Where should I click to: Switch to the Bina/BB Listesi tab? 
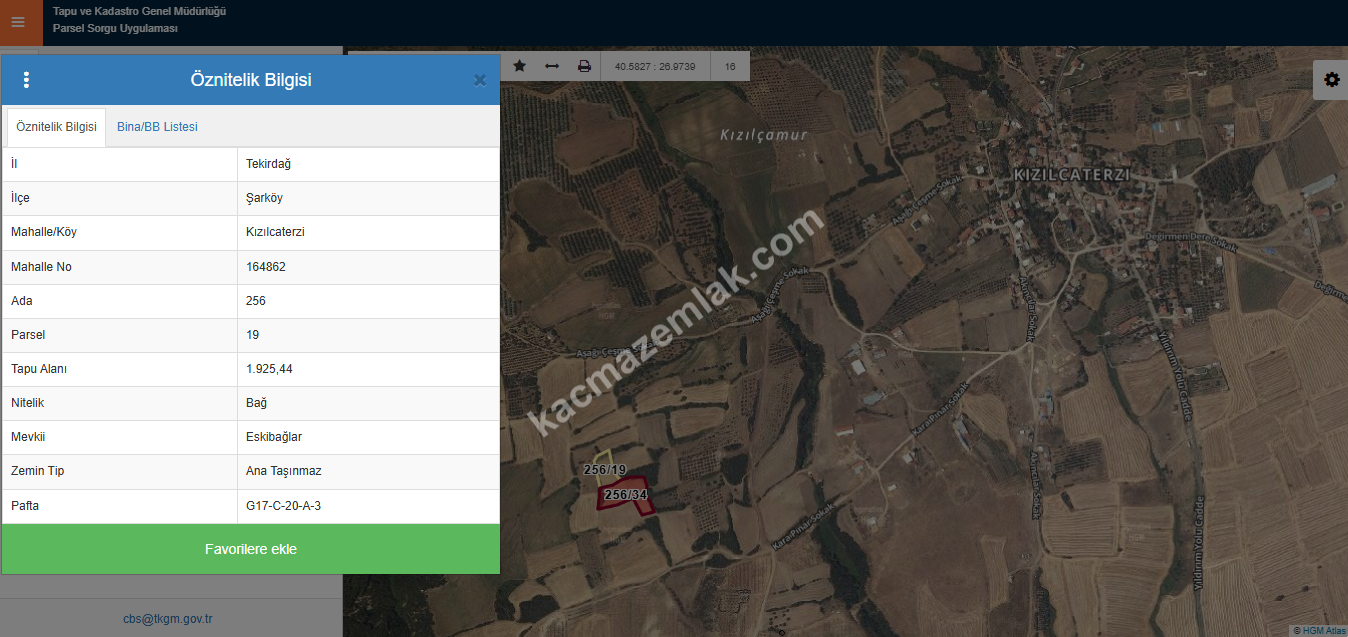(x=157, y=127)
